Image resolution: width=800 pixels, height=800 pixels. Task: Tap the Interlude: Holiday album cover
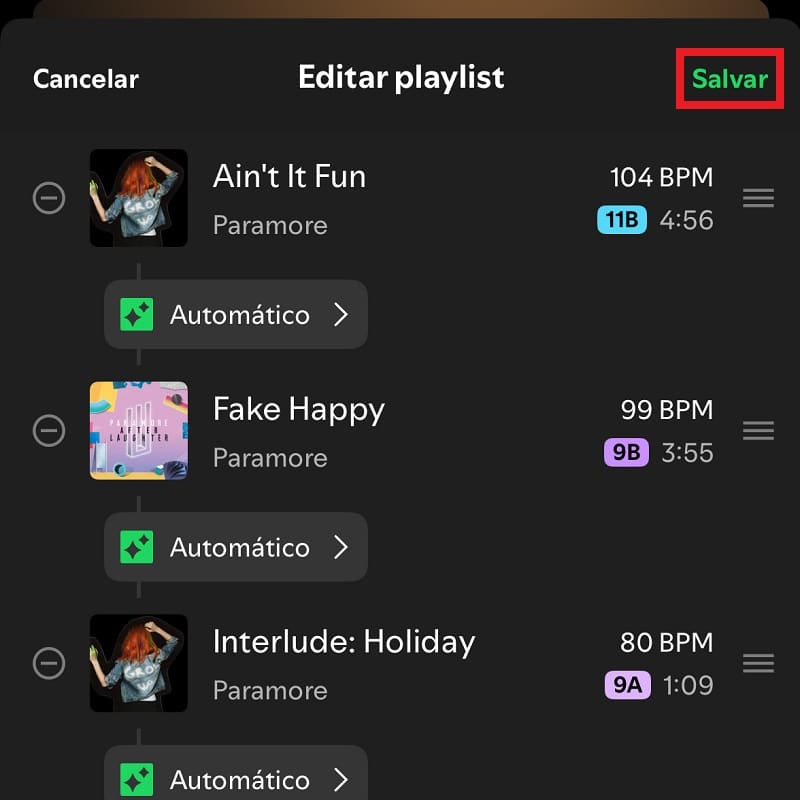(139, 663)
